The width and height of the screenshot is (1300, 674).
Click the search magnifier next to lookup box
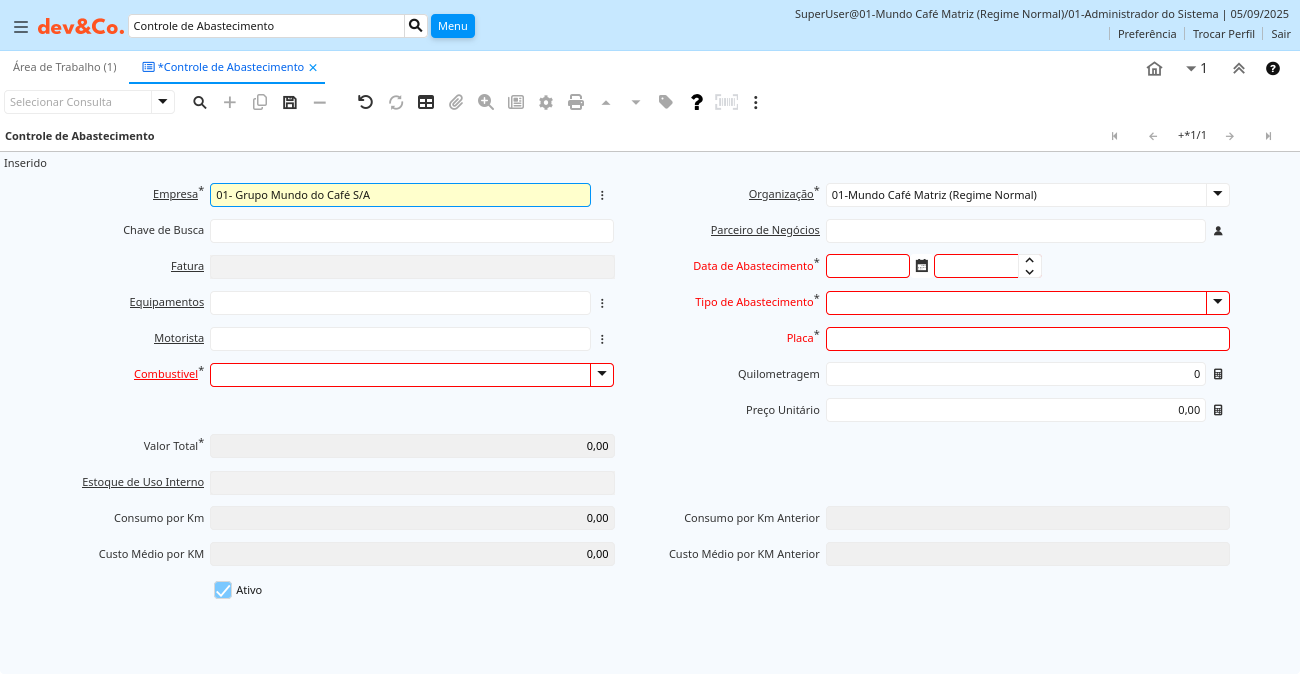click(x=416, y=26)
